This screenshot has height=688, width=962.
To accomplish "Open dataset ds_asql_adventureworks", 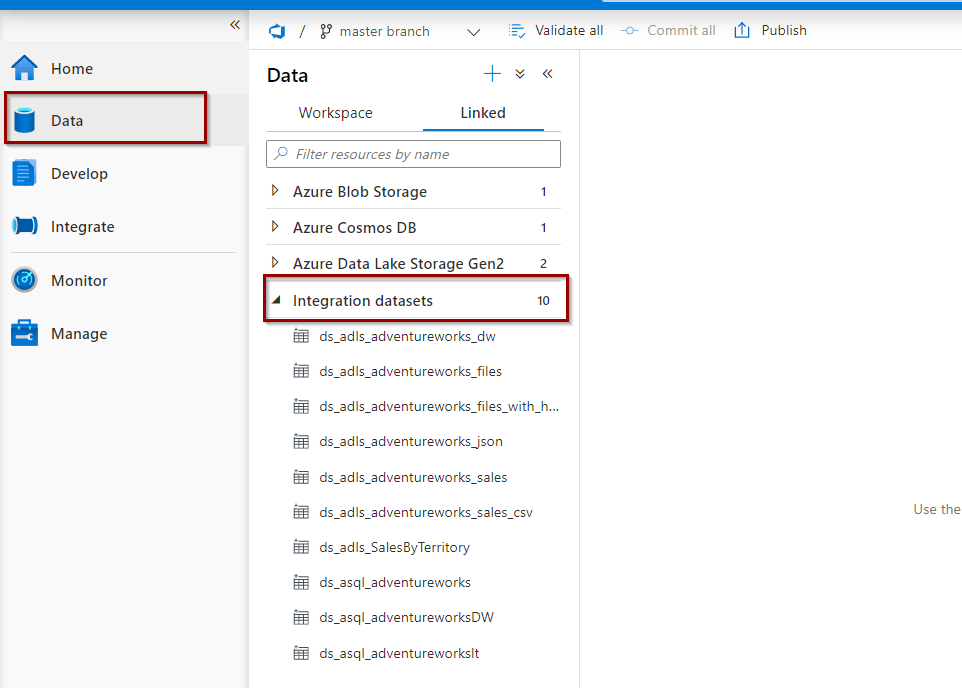I will tap(395, 582).
